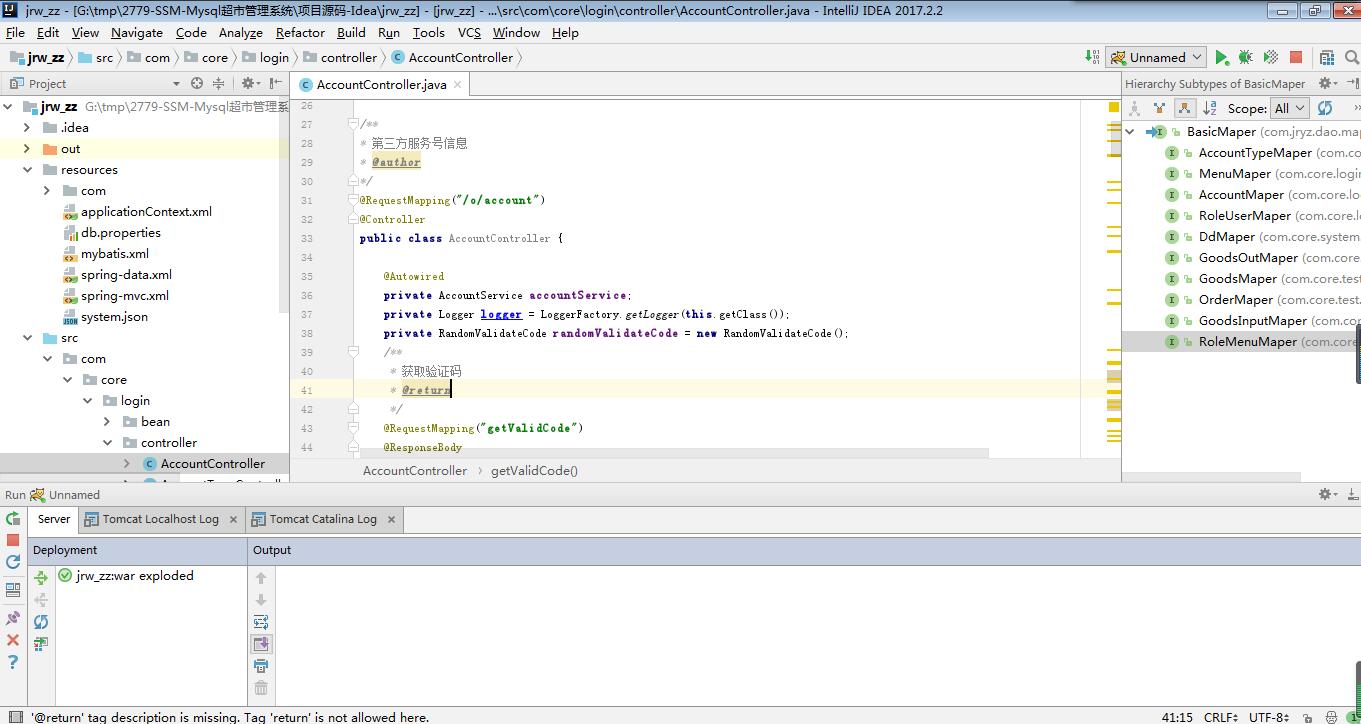Image resolution: width=1361 pixels, height=724 pixels.
Task: Start debugging with the green bug icon
Action: 1246,58
